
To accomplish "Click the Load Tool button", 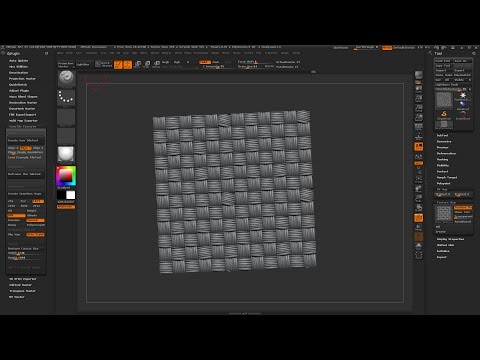I will (443, 61).
